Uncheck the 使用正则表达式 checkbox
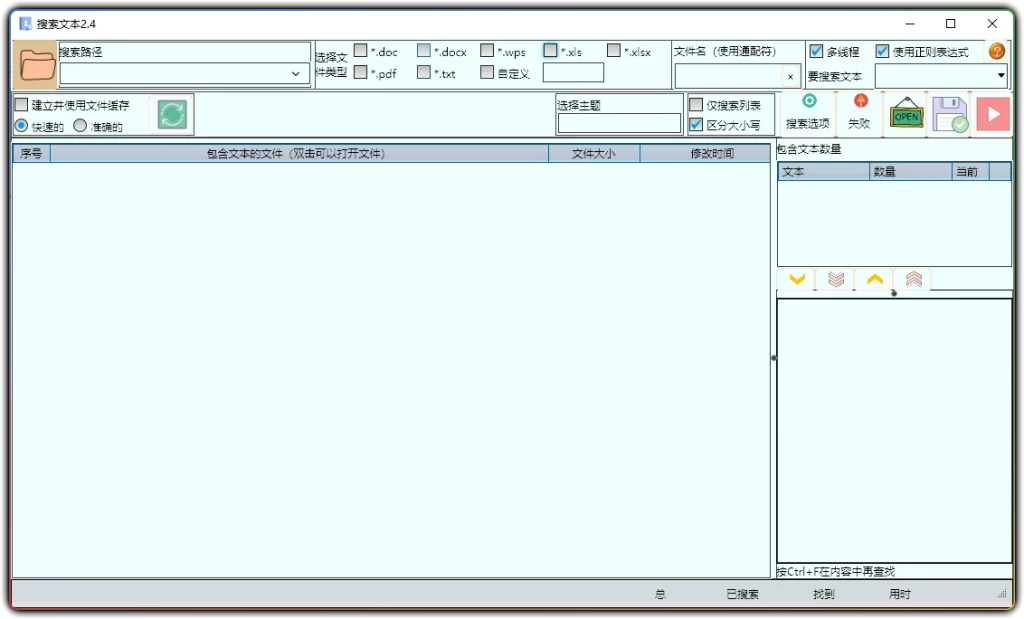 pos(882,51)
